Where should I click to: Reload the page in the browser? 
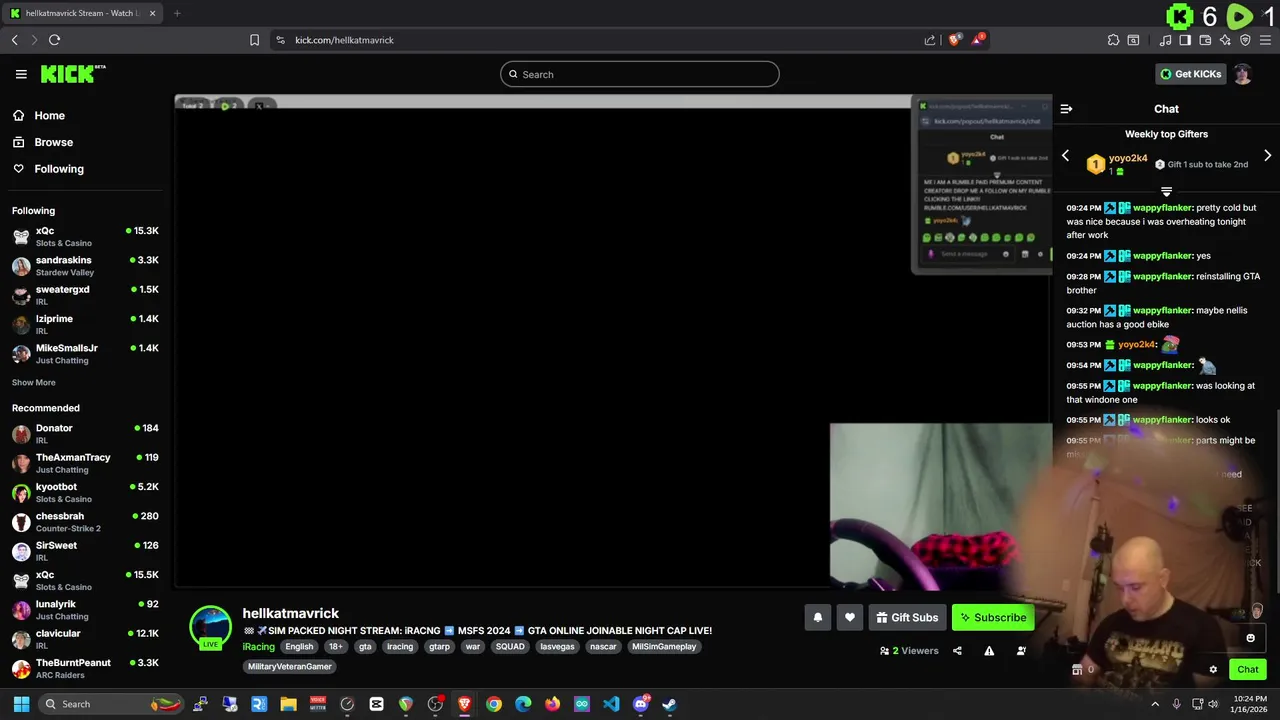pyautogui.click(x=54, y=40)
